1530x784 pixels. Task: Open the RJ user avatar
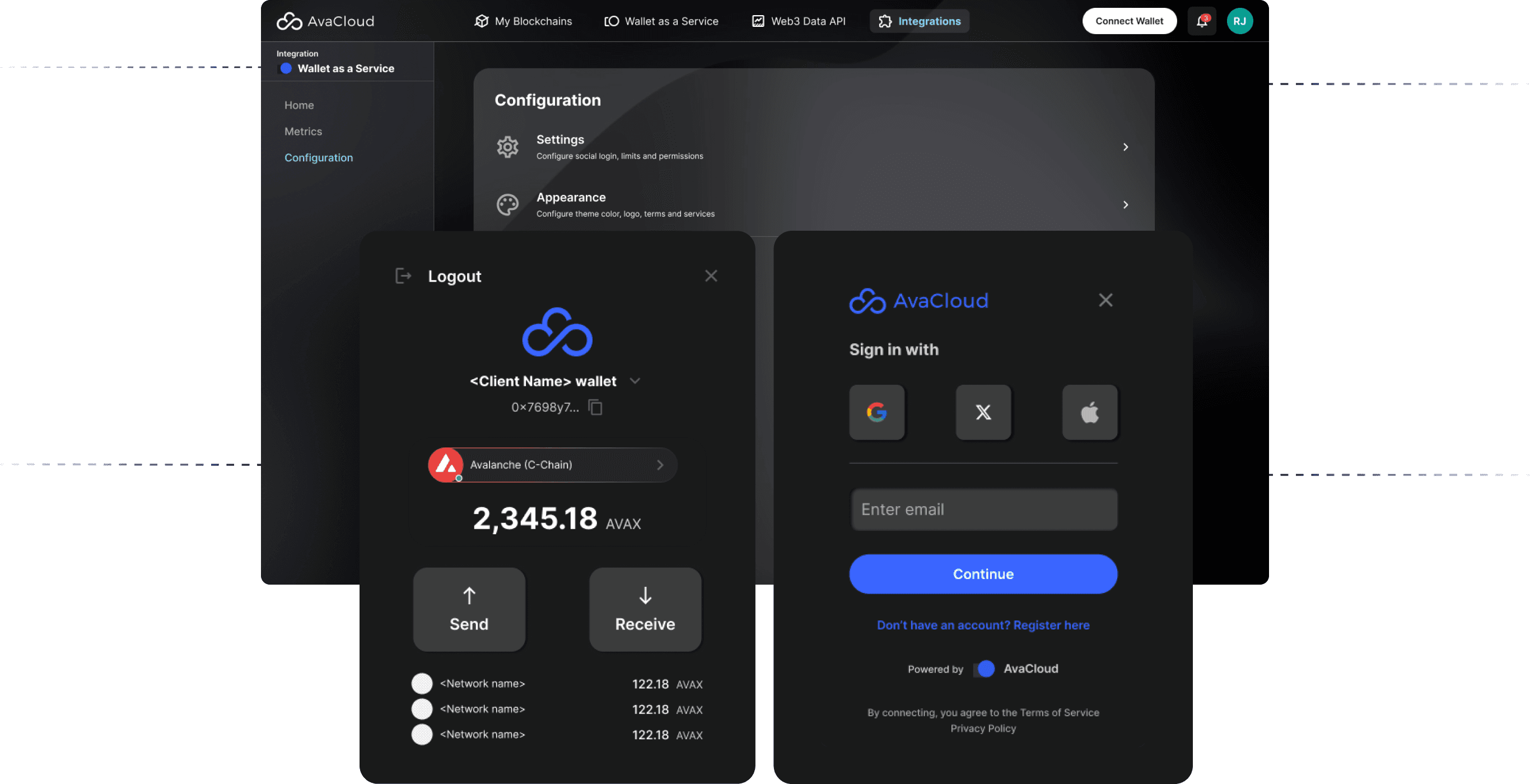click(x=1239, y=21)
